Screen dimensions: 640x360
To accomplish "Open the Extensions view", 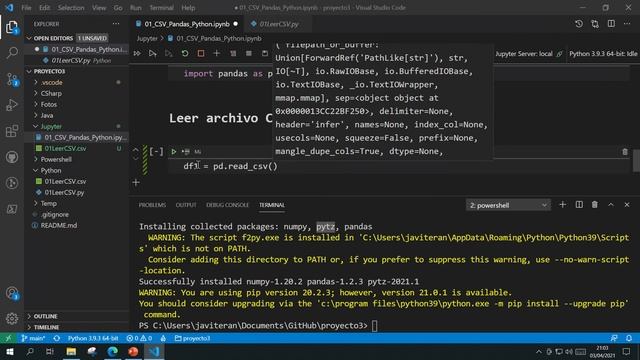I will pos(12,131).
